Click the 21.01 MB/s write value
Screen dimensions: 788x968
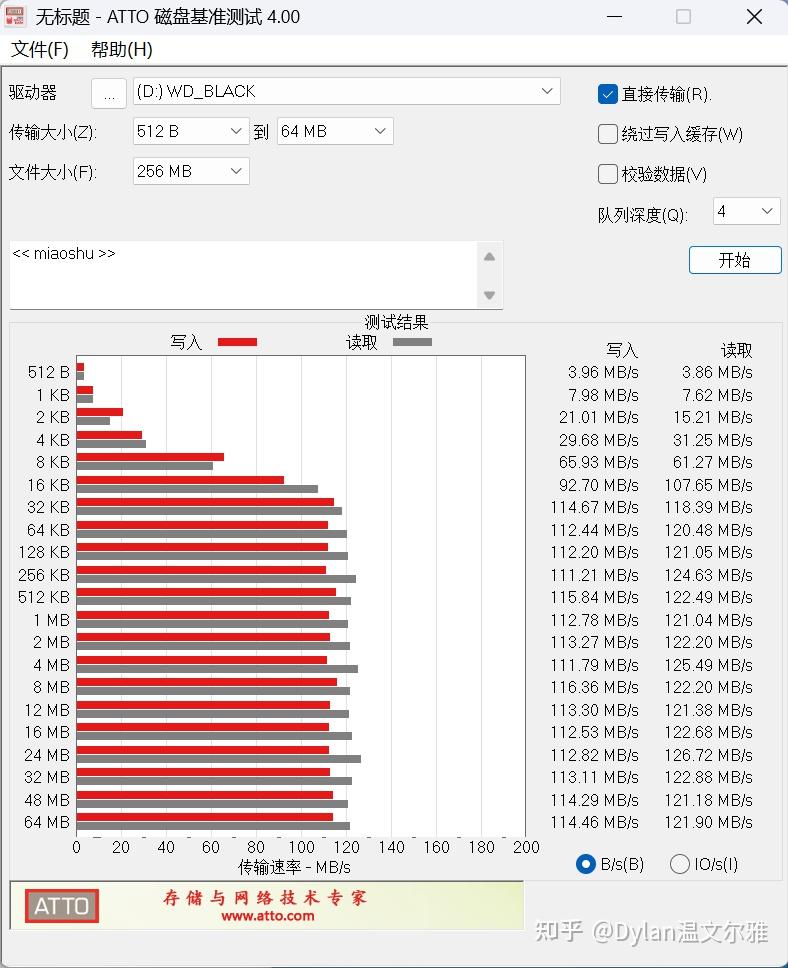point(598,417)
